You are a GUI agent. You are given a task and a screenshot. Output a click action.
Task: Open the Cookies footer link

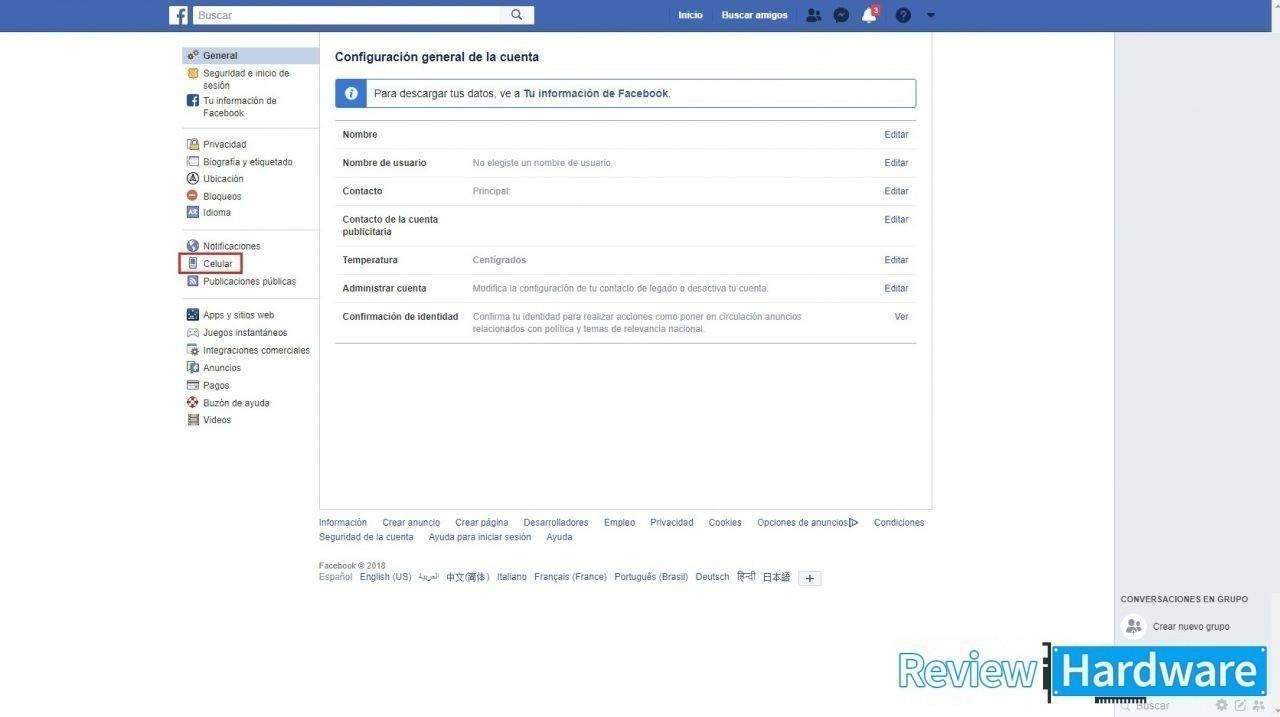click(725, 523)
